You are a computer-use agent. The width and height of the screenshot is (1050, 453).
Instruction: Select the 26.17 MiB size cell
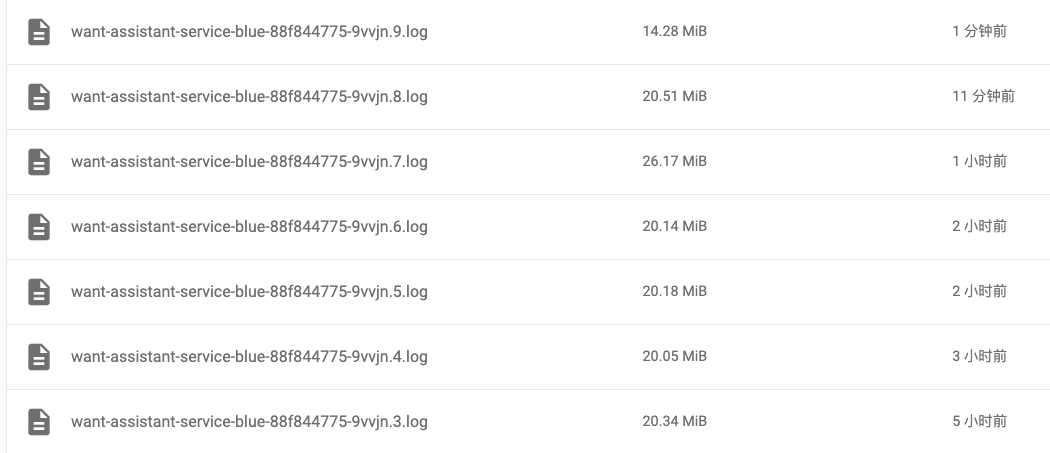point(674,162)
